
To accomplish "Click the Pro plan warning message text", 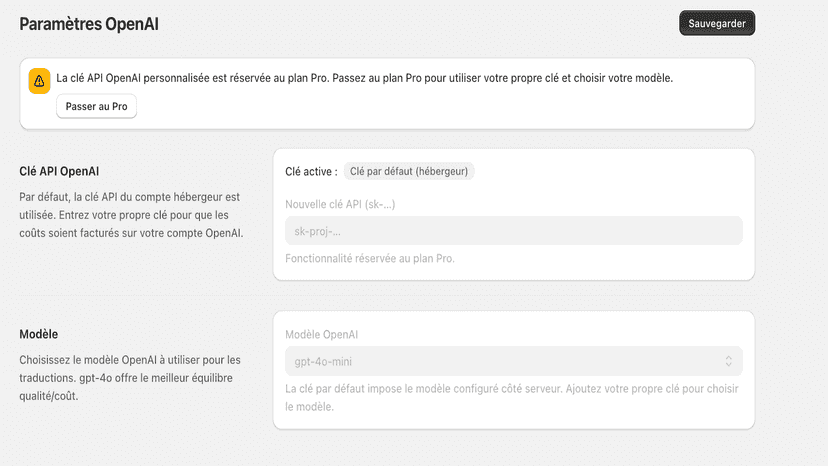I will (x=364, y=78).
